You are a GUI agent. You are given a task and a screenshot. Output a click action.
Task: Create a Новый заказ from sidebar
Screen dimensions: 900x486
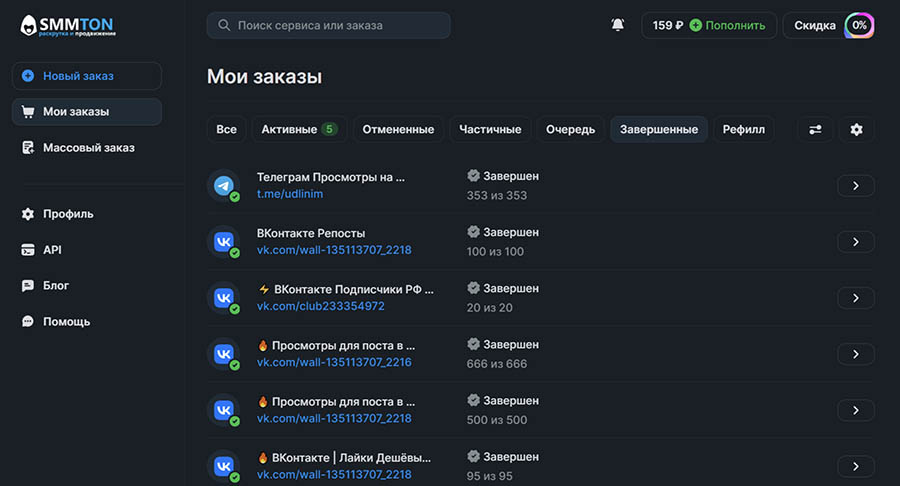pyautogui.click(x=86, y=76)
